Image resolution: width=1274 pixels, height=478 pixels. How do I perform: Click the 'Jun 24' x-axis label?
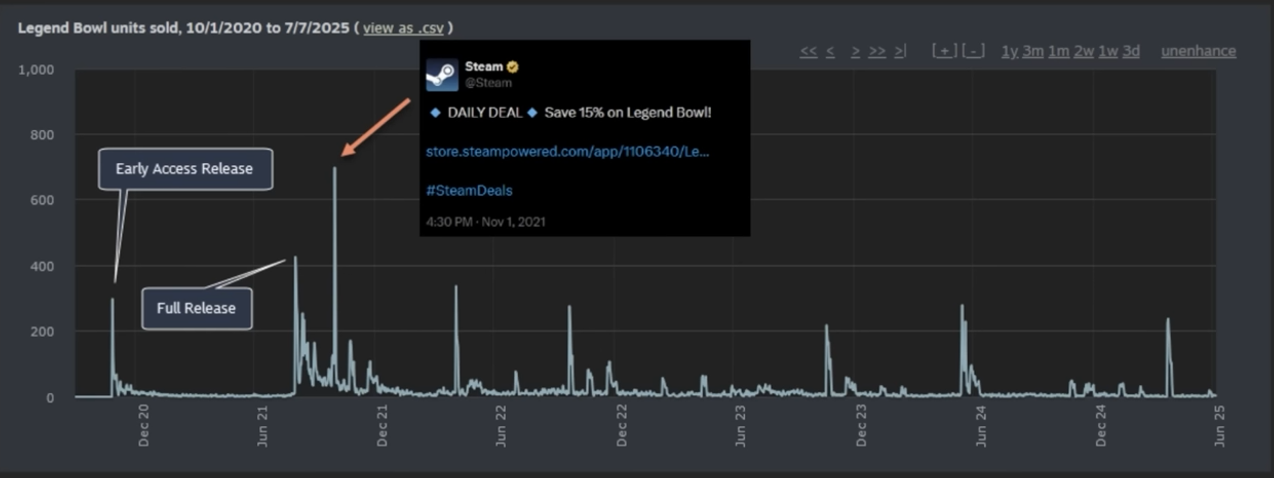980,425
